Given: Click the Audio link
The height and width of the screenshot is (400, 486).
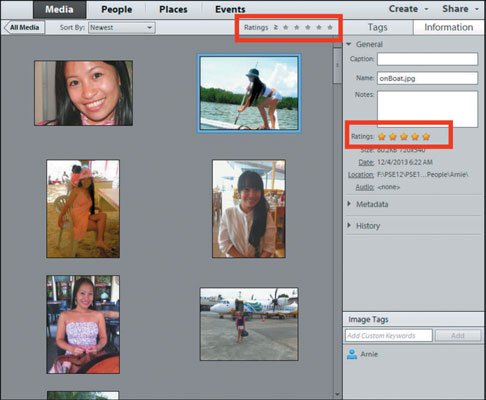Looking at the screenshot, I should [365, 187].
